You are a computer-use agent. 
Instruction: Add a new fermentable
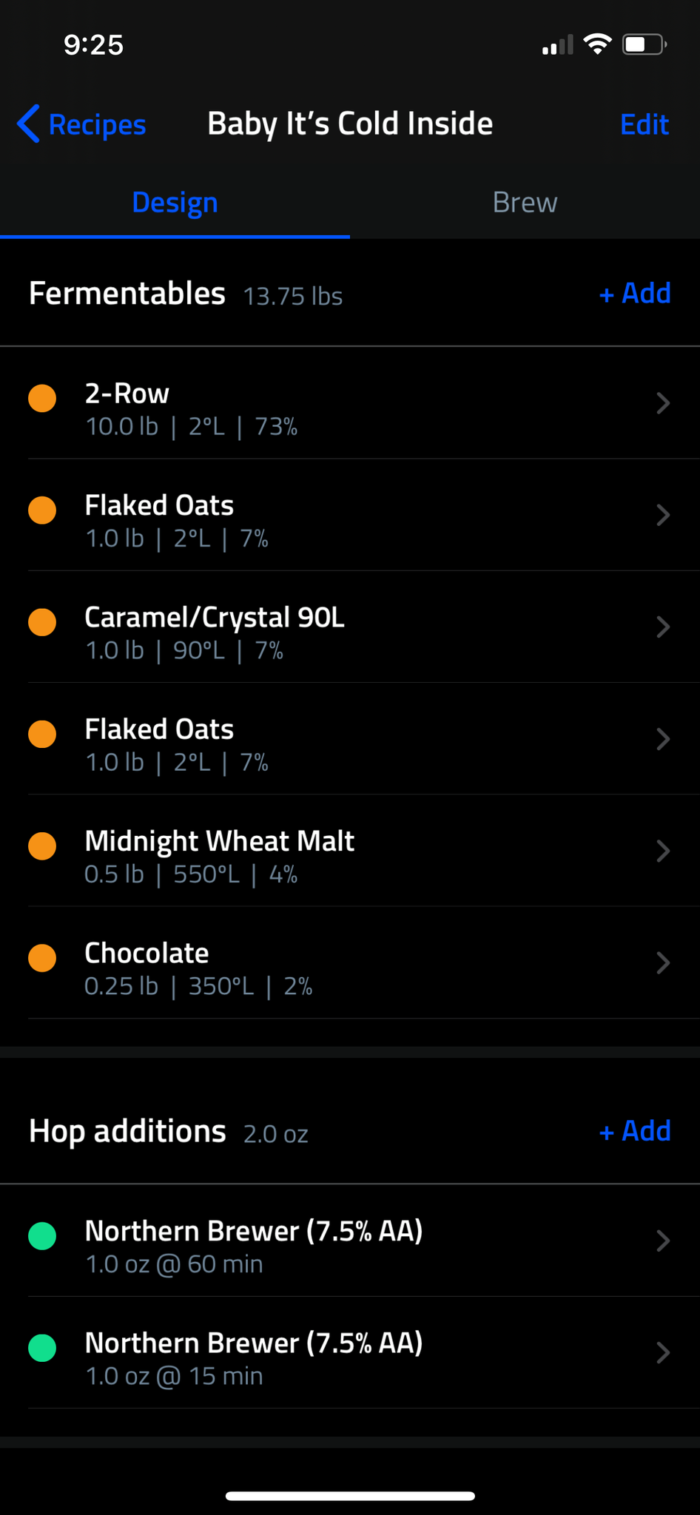coord(635,293)
